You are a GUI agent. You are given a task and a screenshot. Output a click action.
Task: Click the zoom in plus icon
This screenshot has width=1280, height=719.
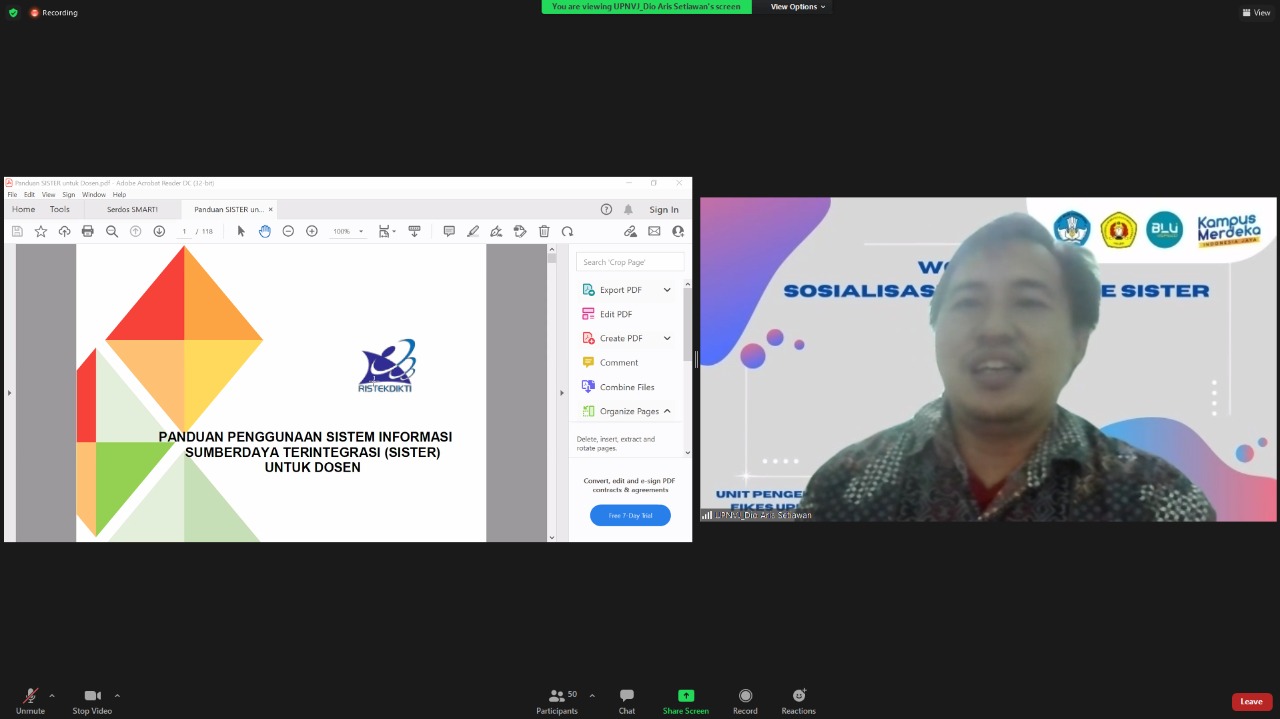[x=312, y=231]
